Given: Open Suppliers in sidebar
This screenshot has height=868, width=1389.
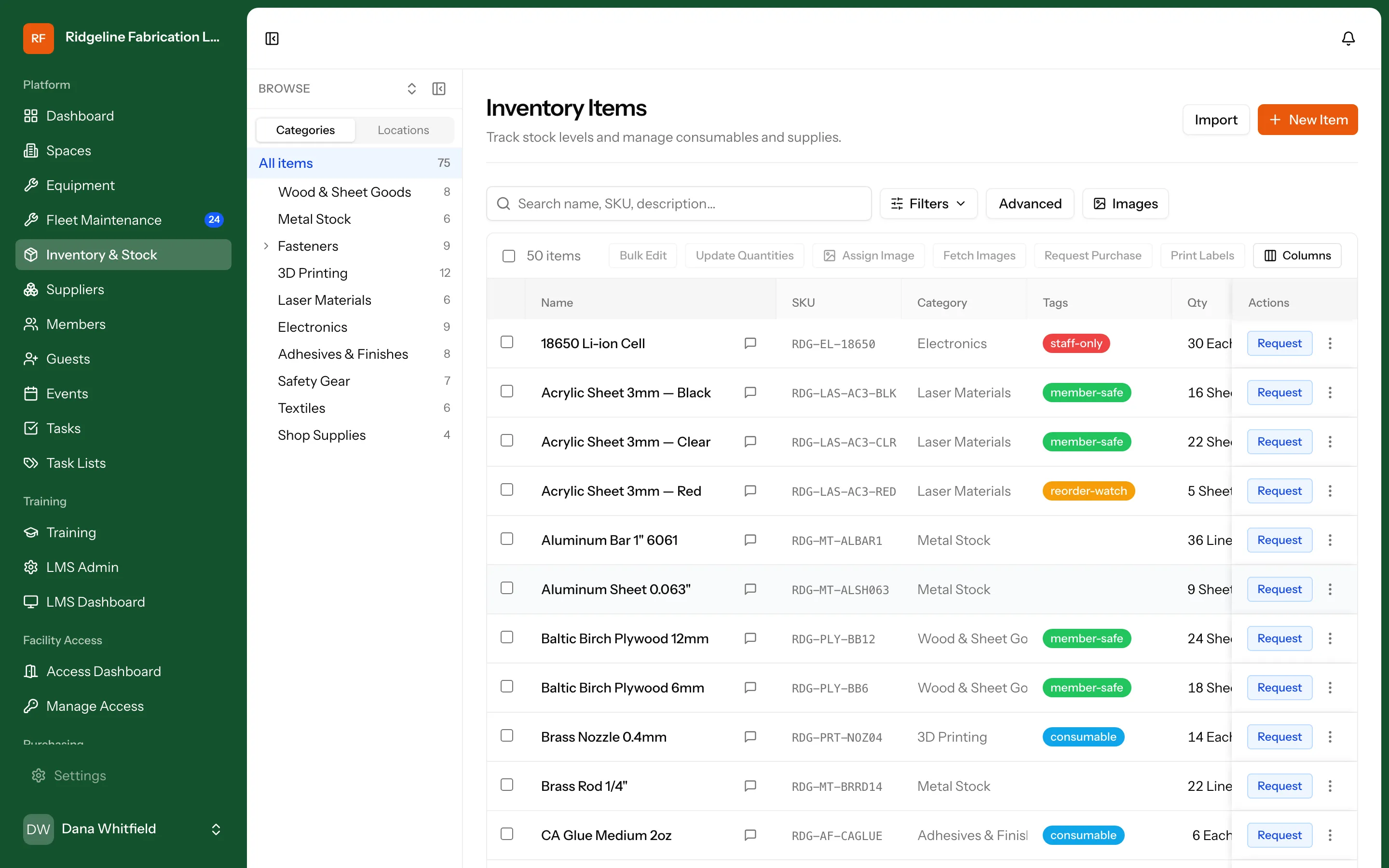Looking at the screenshot, I should pos(123,289).
